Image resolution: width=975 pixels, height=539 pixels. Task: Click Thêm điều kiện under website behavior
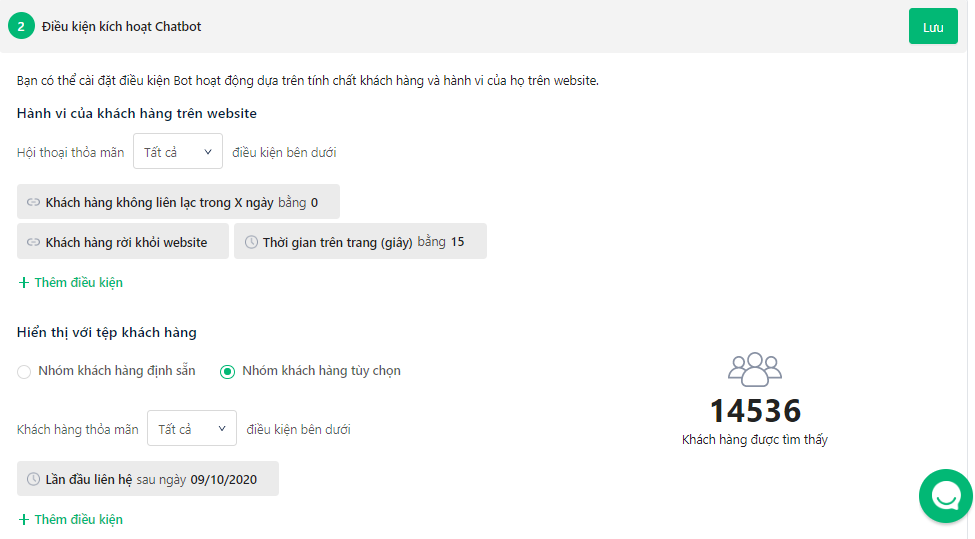tap(70, 282)
